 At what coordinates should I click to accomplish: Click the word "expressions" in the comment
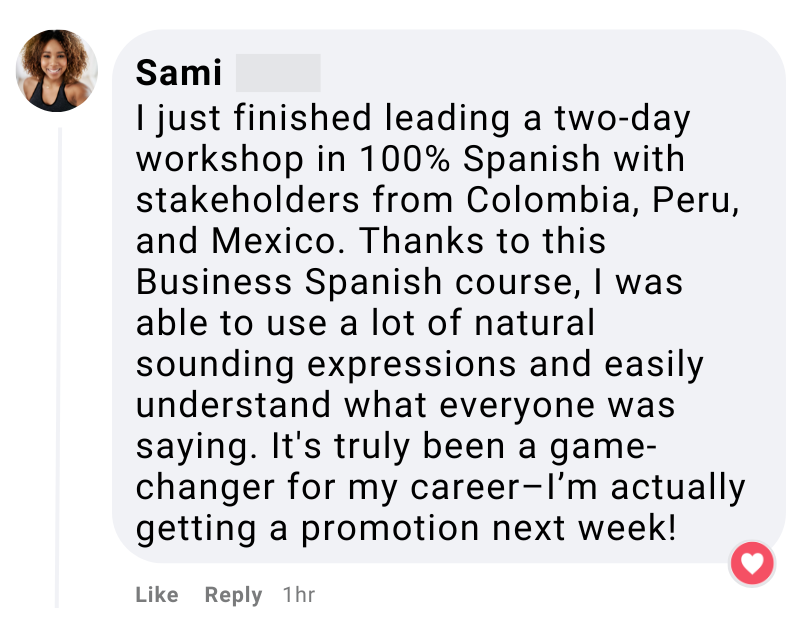(412, 364)
